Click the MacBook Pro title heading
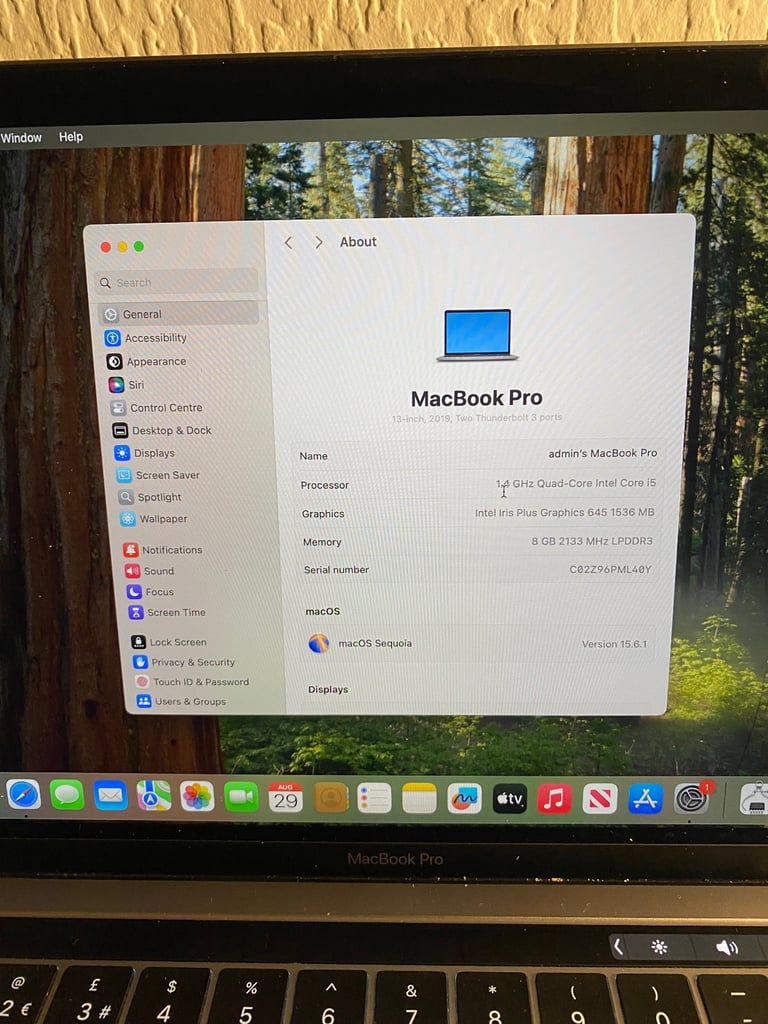Screen dimensions: 768x1024 click(477, 398)
